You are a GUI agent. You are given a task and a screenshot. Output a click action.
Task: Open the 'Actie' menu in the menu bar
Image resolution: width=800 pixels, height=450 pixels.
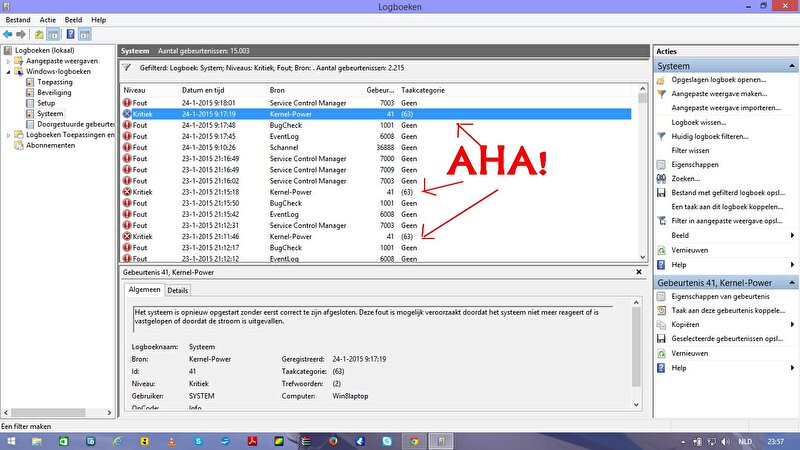[42, 19]
